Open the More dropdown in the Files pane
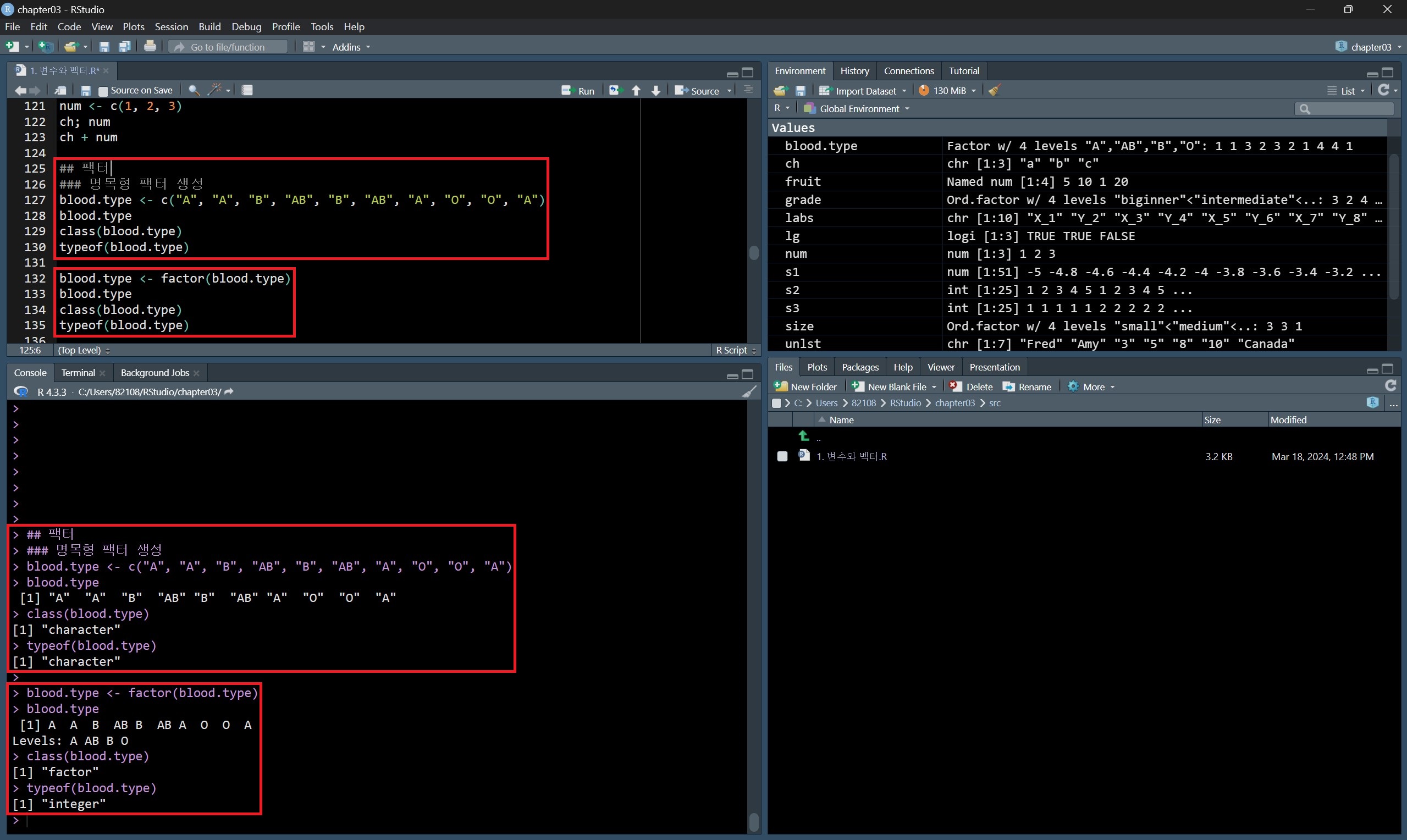The height and width of the screenshot is (840, 1407). (x=1092, y=386)
